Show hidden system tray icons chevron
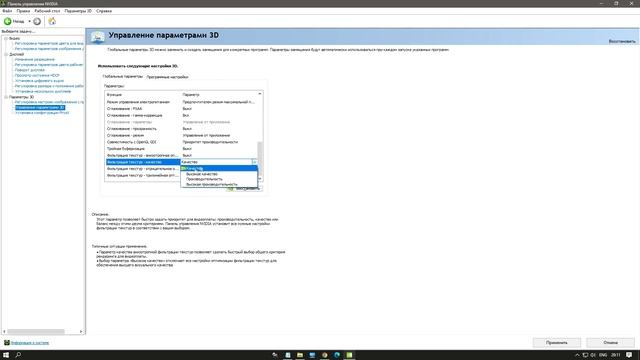This screenshot has height=360, width=640. click(x=577, y=355)
